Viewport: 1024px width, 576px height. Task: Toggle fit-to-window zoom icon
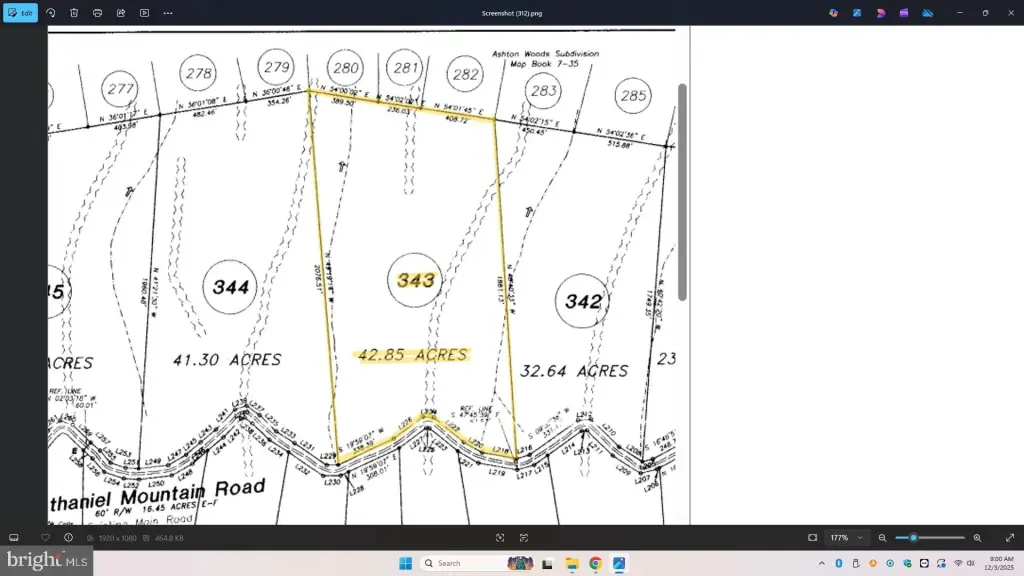[813, 538]
